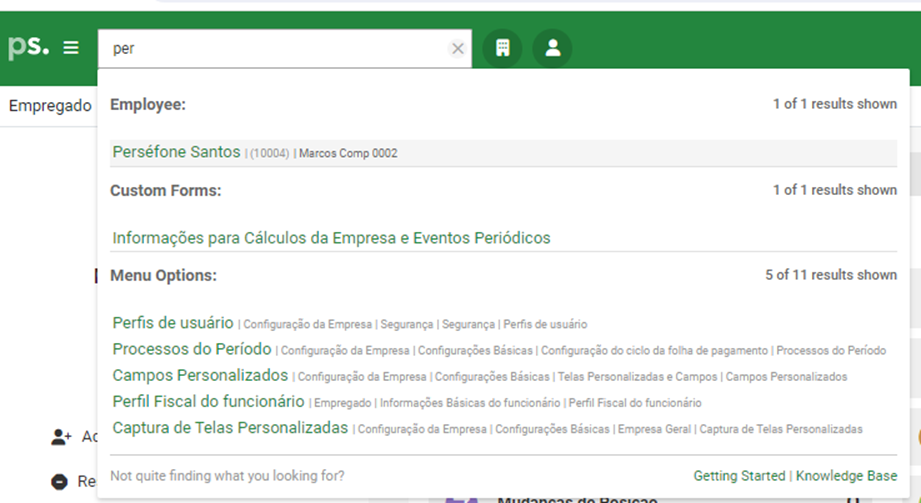Viewport: 921px width, 503px height.
Task: Clear the search box with the X icon
Action: click(458, 48)
